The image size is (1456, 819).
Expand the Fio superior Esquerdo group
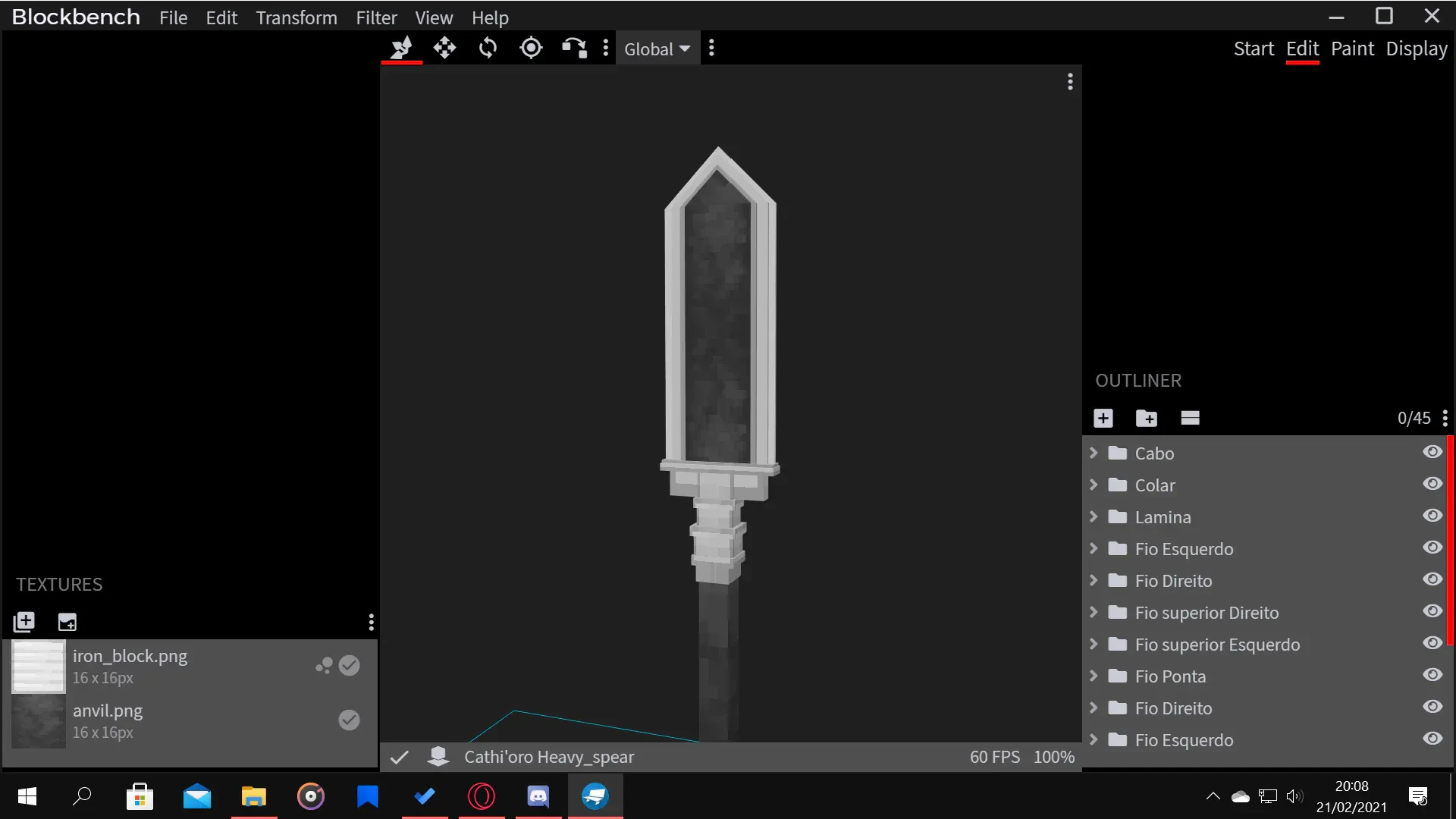[1094, 644]
